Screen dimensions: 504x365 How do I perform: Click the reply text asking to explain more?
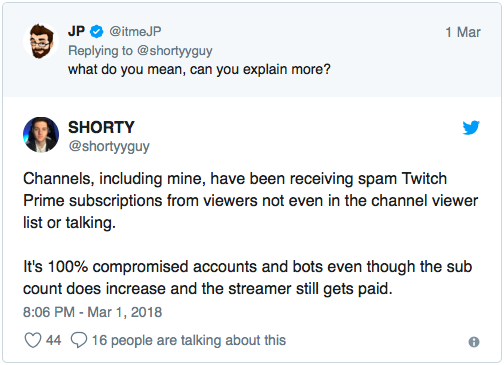(199, 69)
